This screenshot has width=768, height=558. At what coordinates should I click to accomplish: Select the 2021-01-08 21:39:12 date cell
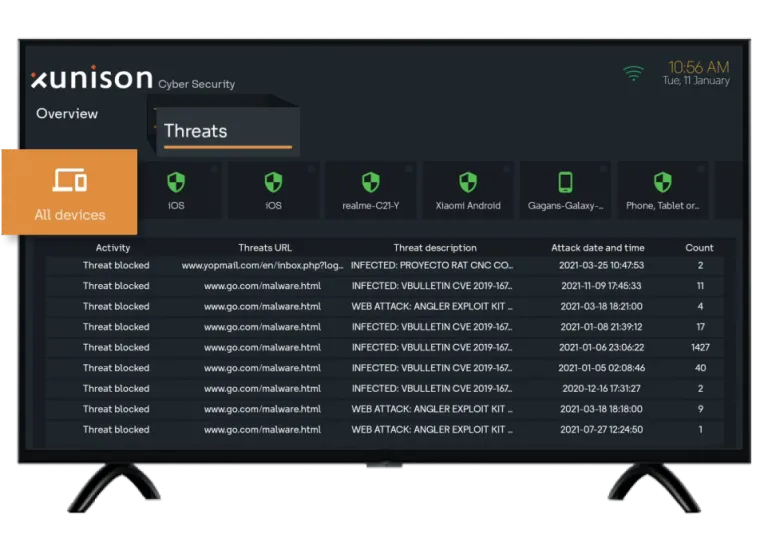coord(601,327)
